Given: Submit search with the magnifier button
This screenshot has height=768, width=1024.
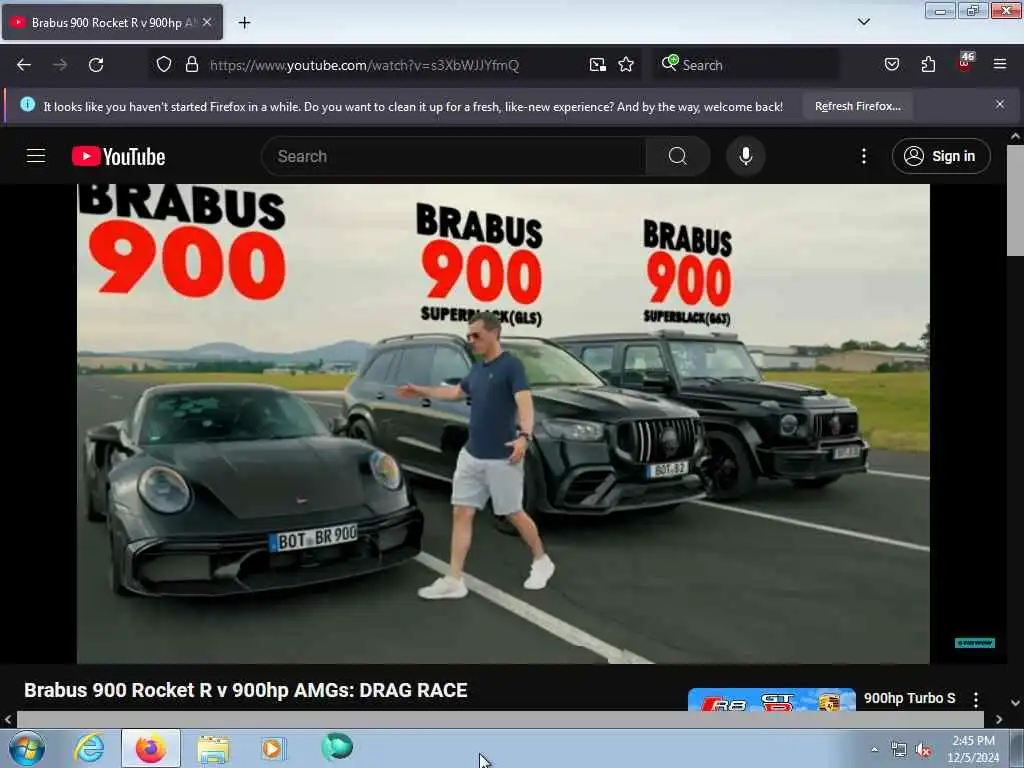Looking at the screenshot, I should point(678,156).
